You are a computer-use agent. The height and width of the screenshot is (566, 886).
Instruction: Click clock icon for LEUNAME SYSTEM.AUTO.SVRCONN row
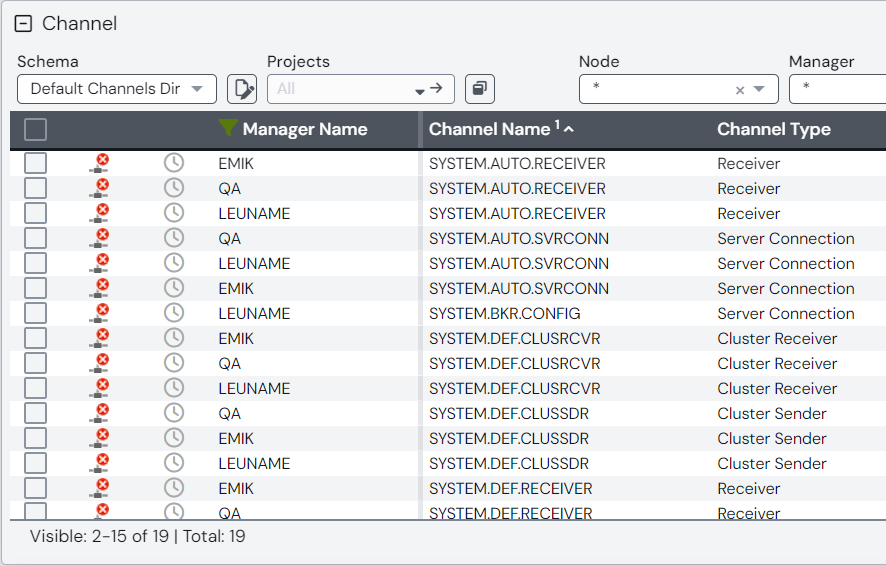point(174,263)
